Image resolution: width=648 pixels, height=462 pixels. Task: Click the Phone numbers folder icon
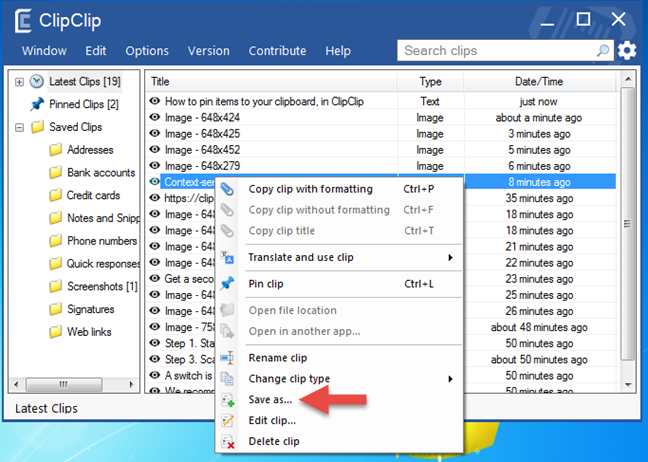(55, 241)
